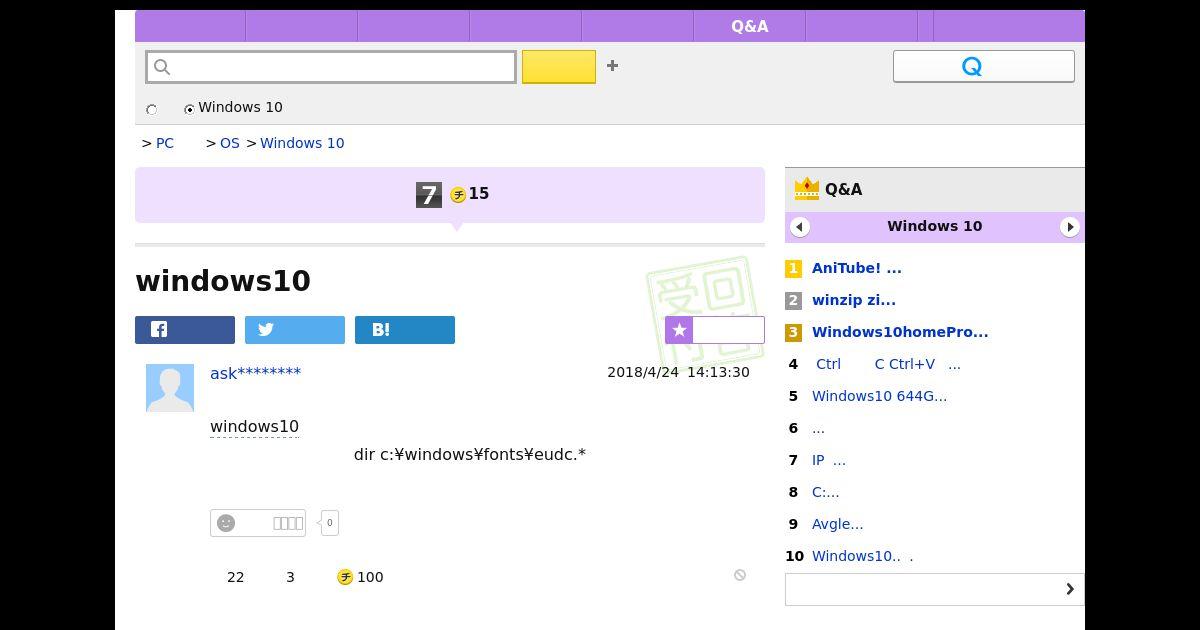Image resolution: width=1200 pixels, height=630 pixels.
Task: Open ranking item 2 winzip zi...
Action: [x=854, y=300]
